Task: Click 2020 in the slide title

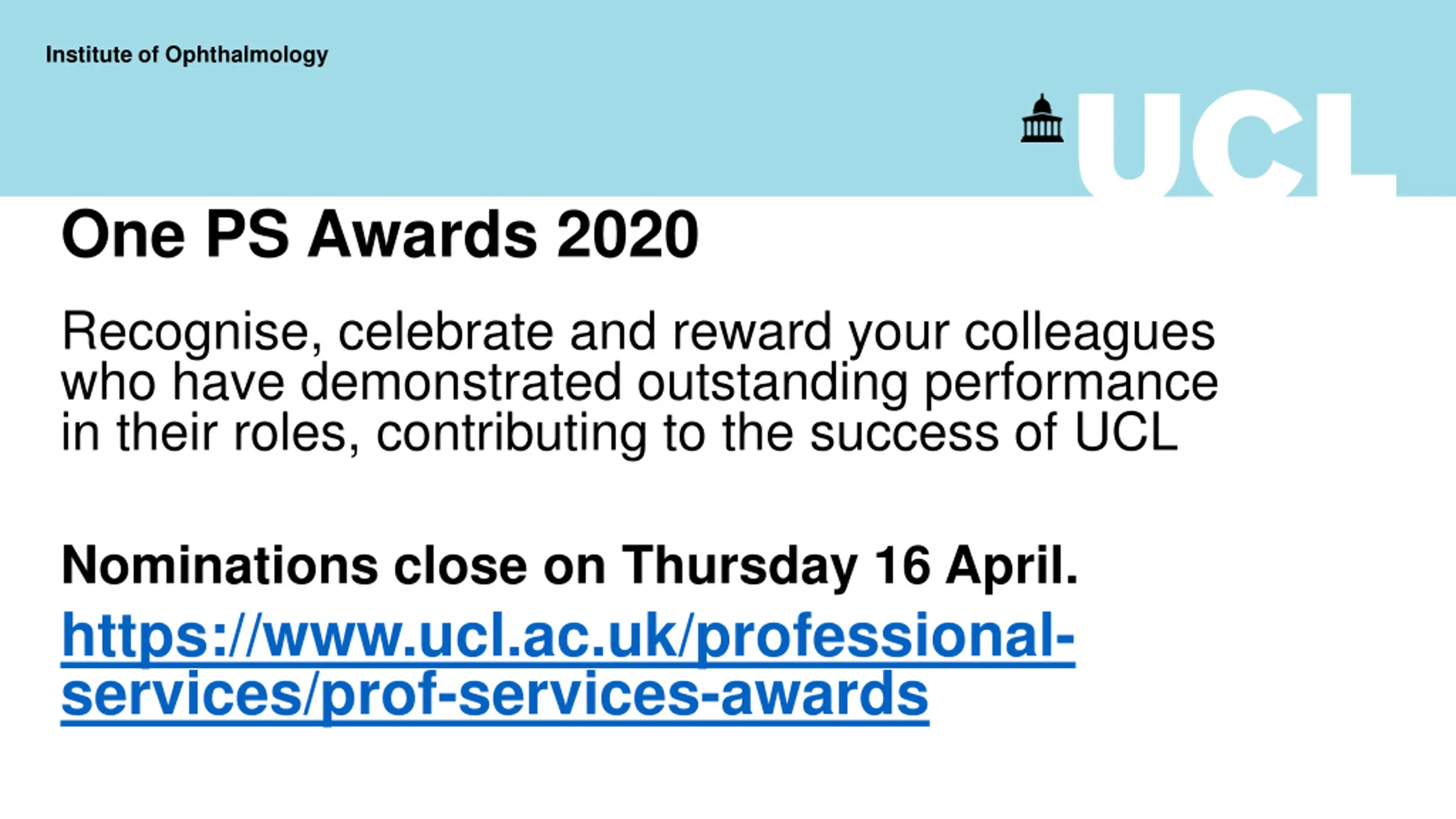Action: 627,235
